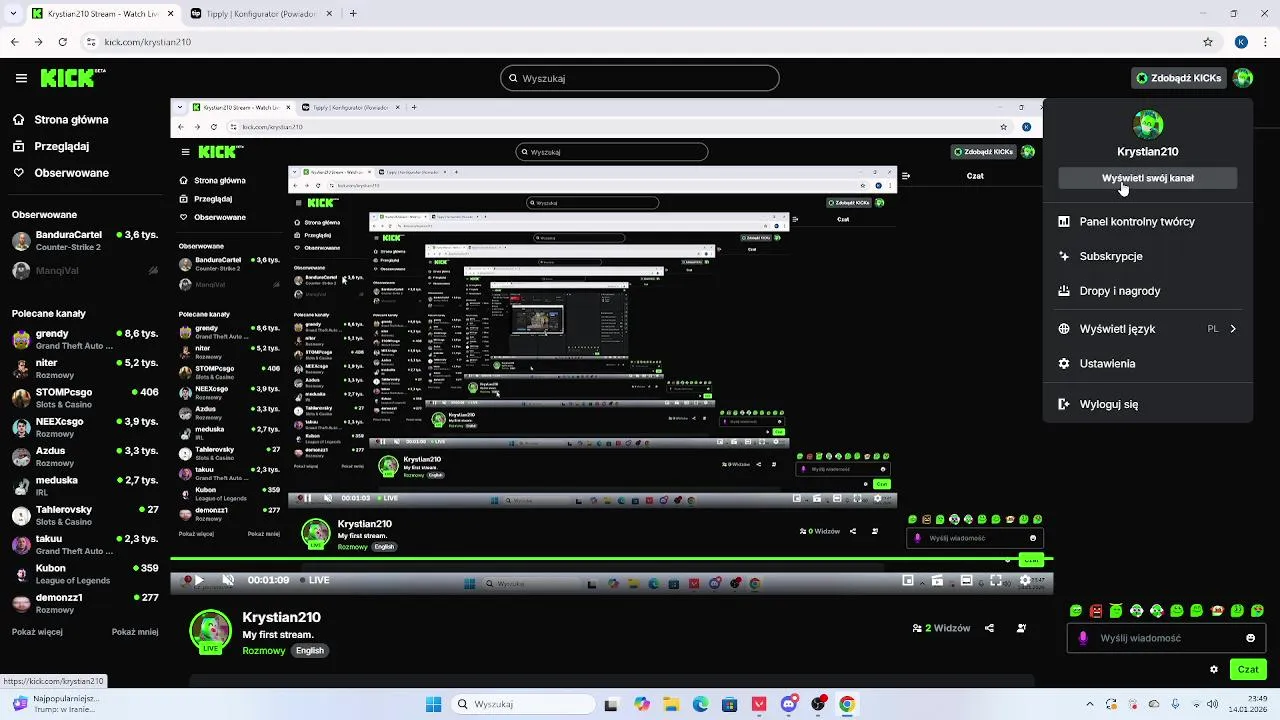1280x720 pixels.
Task: Open Microsoft Edge from taskbar
Action: point(700,704)
